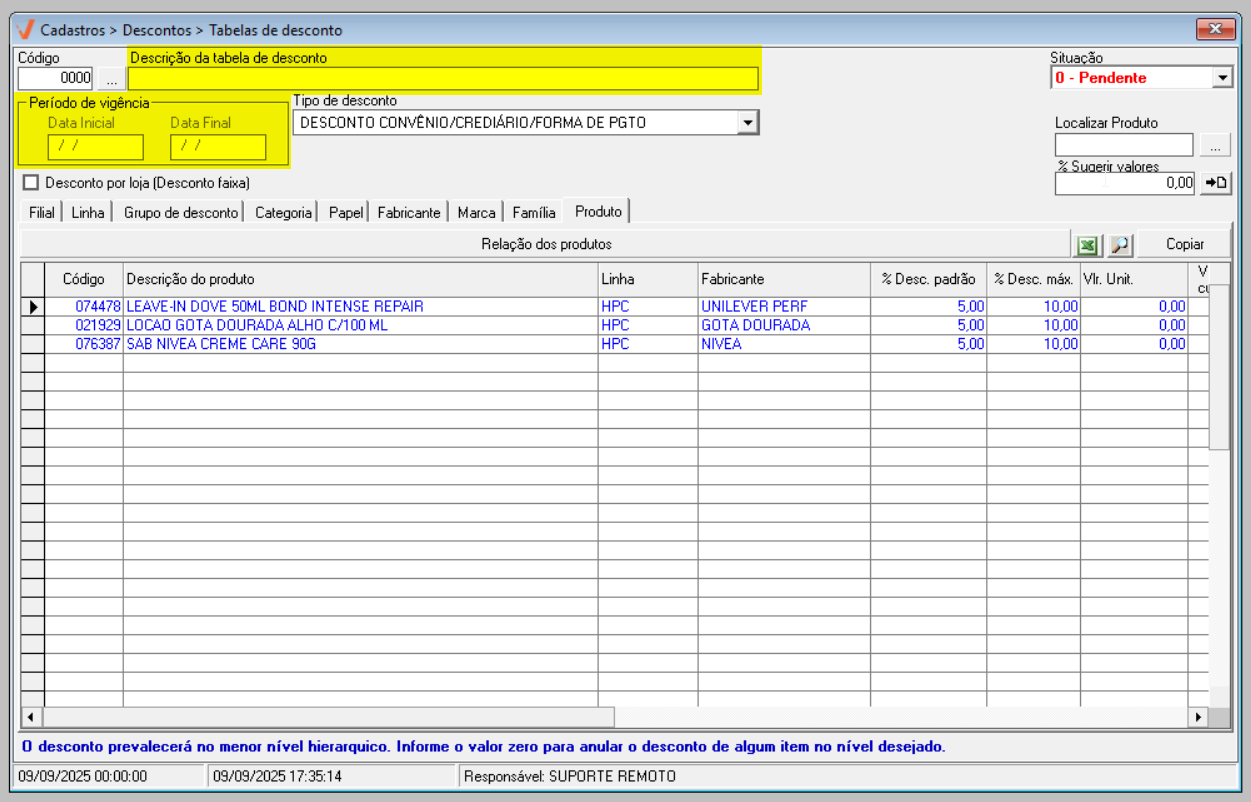1251x802 pixels.
Task: Click the Descrição da tabela de desconto field
Action: [443, 79]
